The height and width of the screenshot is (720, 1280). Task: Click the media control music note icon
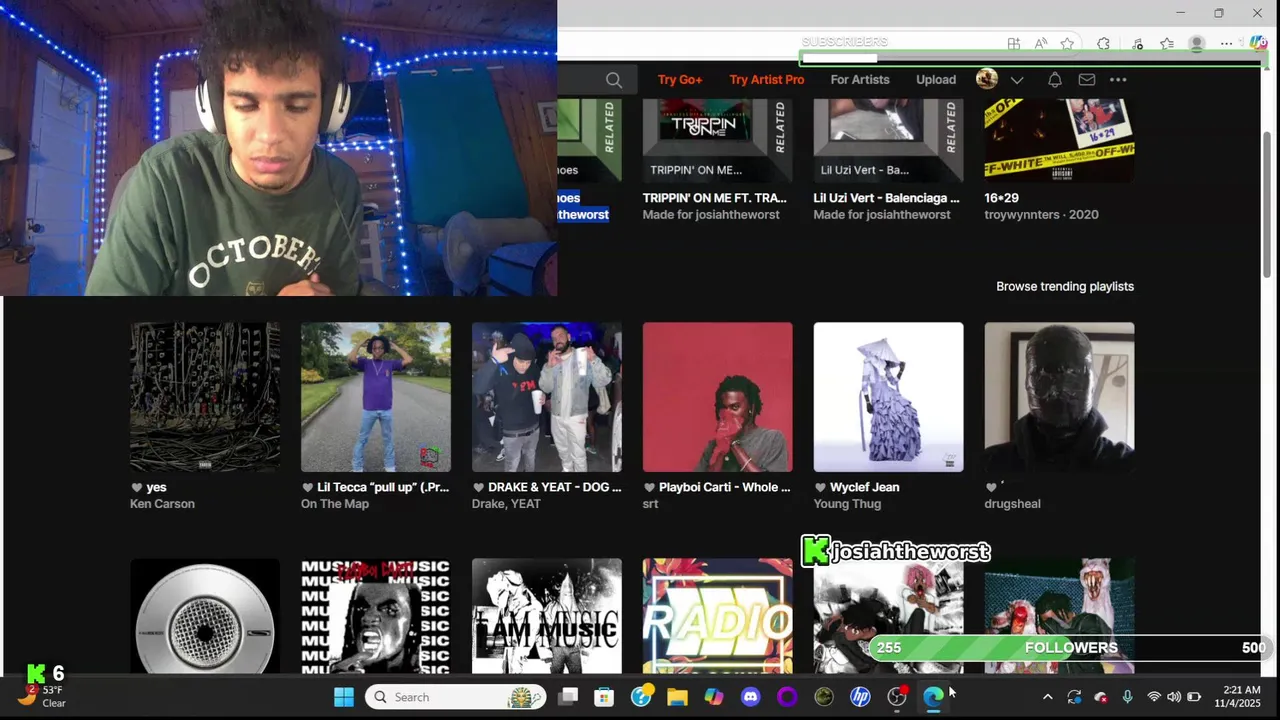(x=1138, y=43)
